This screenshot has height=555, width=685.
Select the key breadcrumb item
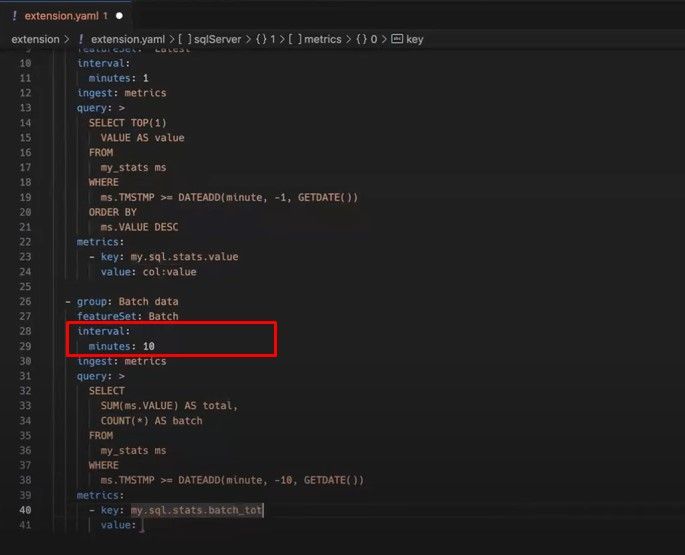[x=415, y=39]
